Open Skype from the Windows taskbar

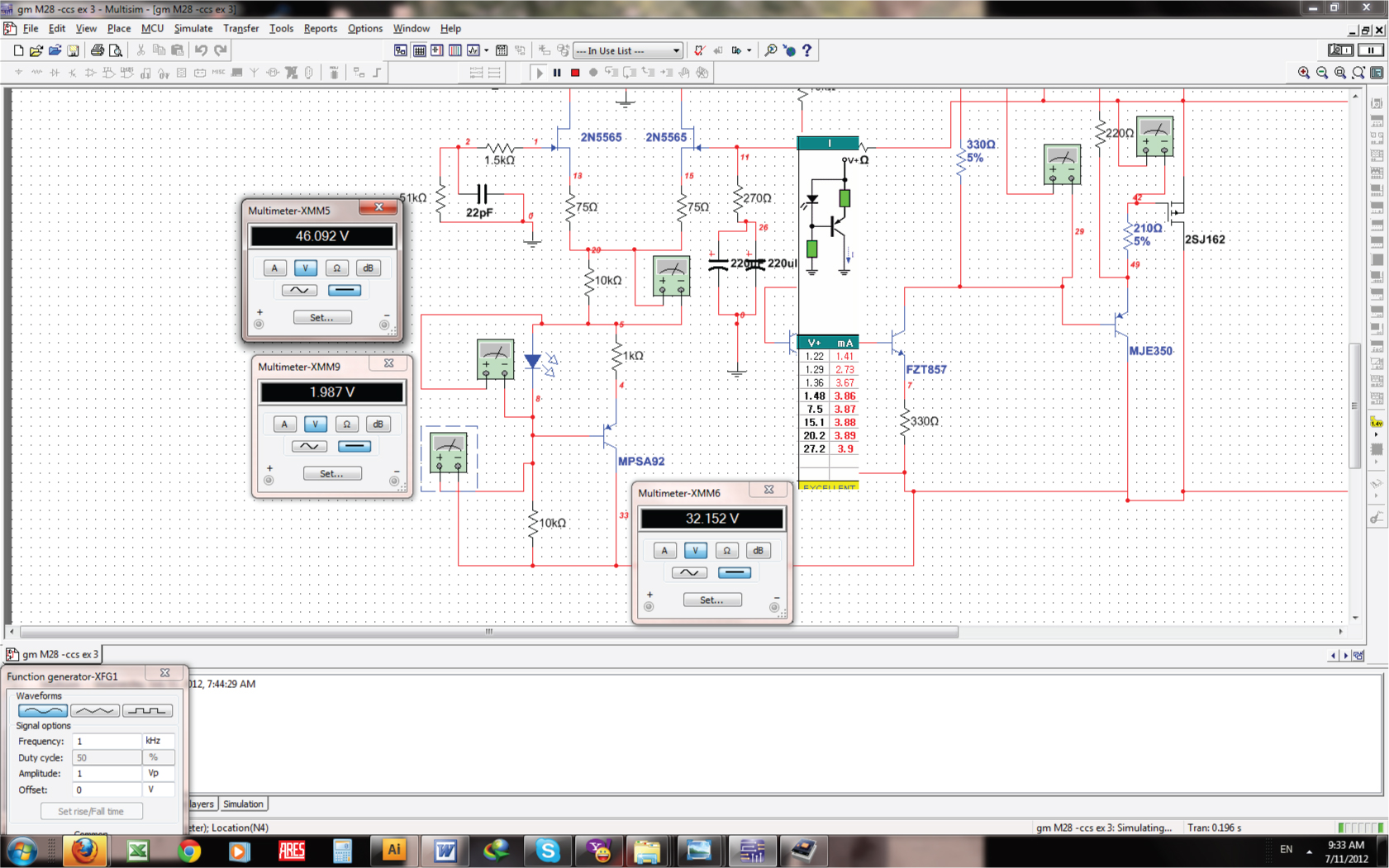(x=548, y=851)
